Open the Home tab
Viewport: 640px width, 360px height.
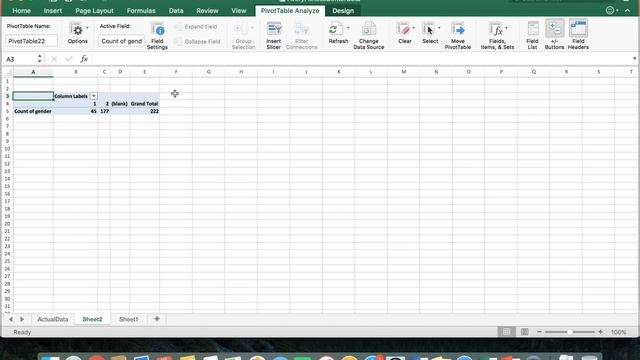(21, 11)
